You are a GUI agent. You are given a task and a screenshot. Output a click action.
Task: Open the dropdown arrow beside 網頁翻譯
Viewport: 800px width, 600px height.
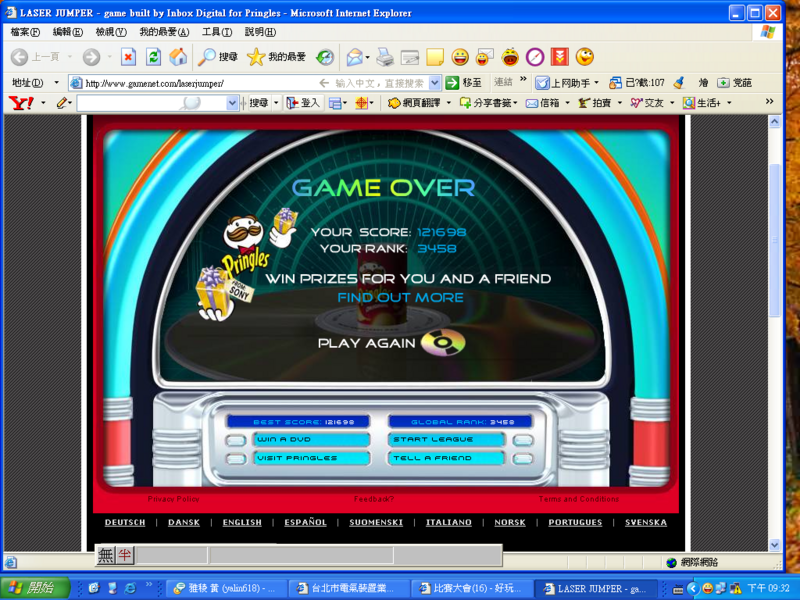pyautogui.click(x=448, y=103)
